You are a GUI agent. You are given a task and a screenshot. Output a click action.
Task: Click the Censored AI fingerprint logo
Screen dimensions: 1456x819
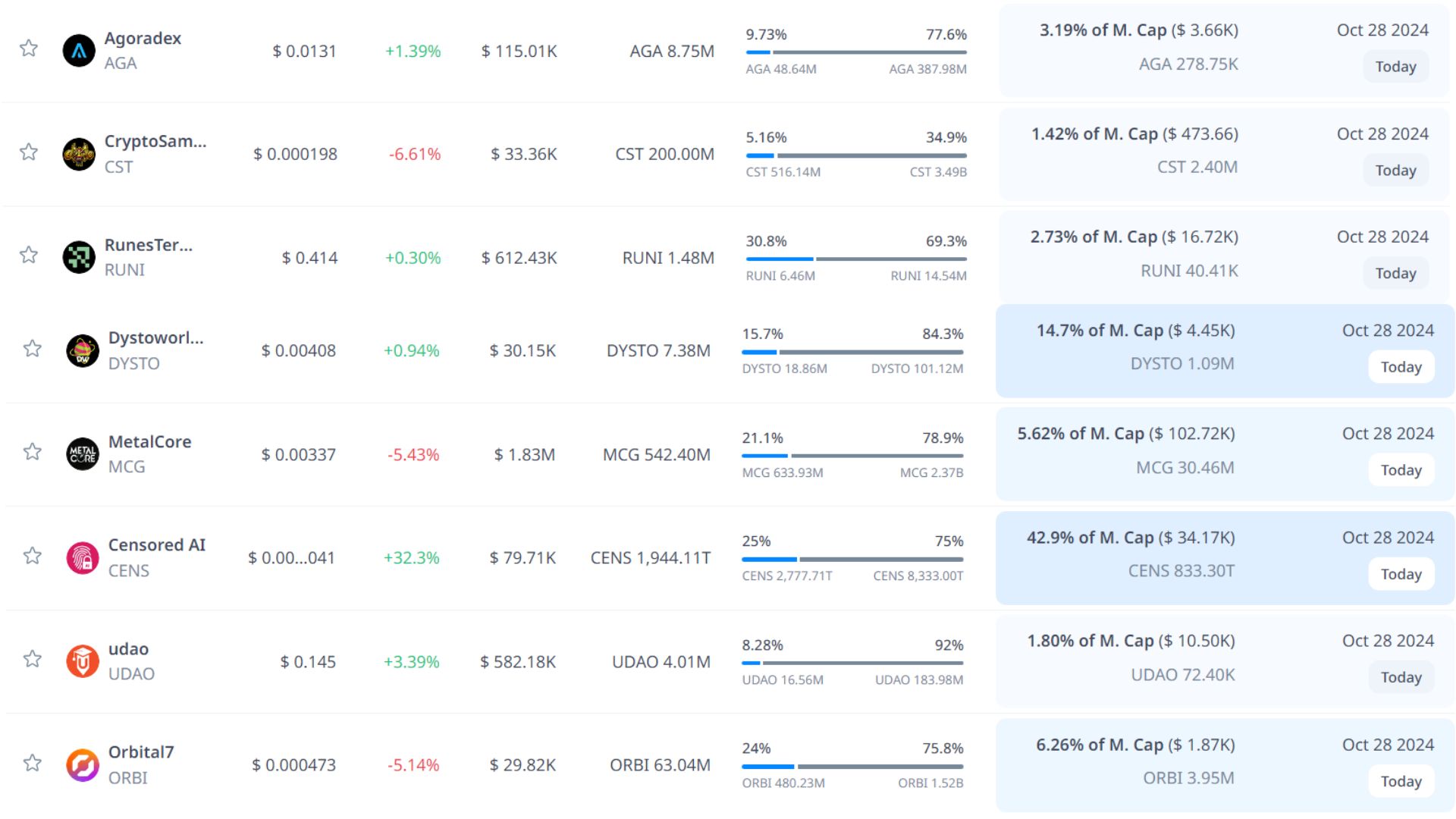[x=83, y=558]
